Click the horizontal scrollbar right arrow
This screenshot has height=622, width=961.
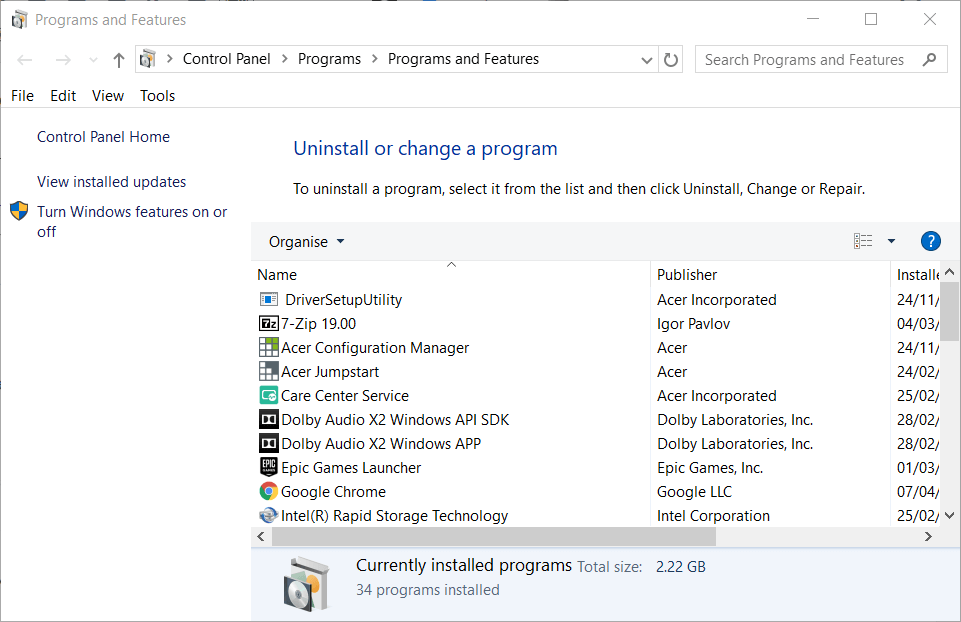pyautogui.click(x=928, y=536)
